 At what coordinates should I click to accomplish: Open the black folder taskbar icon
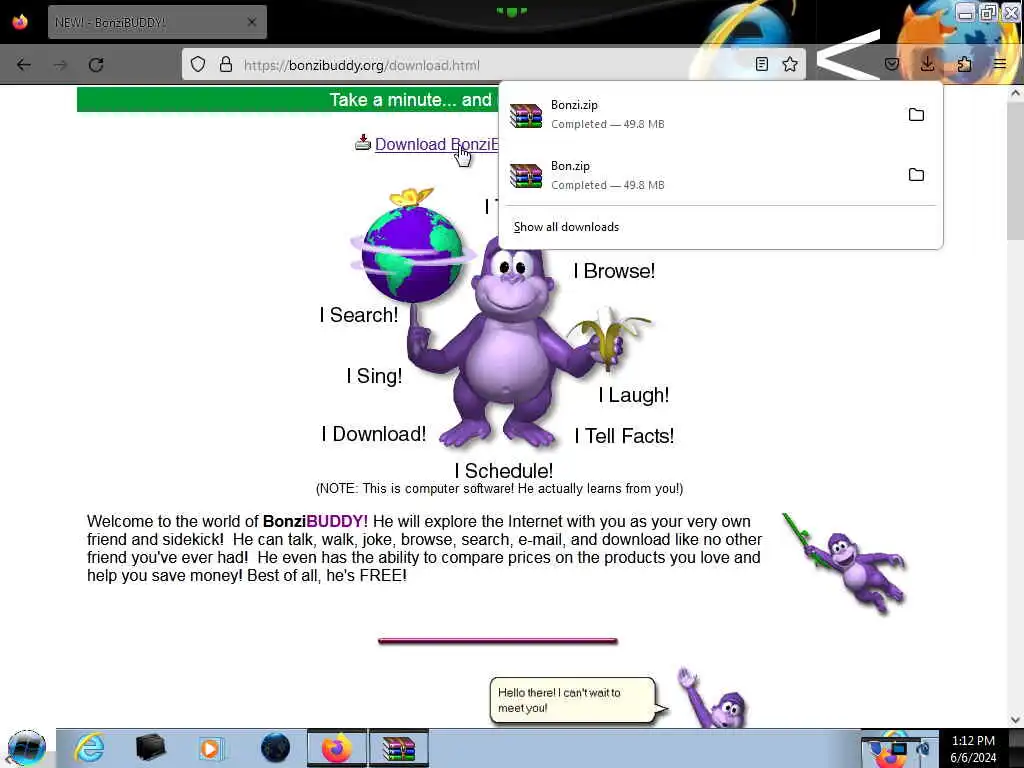150,748
